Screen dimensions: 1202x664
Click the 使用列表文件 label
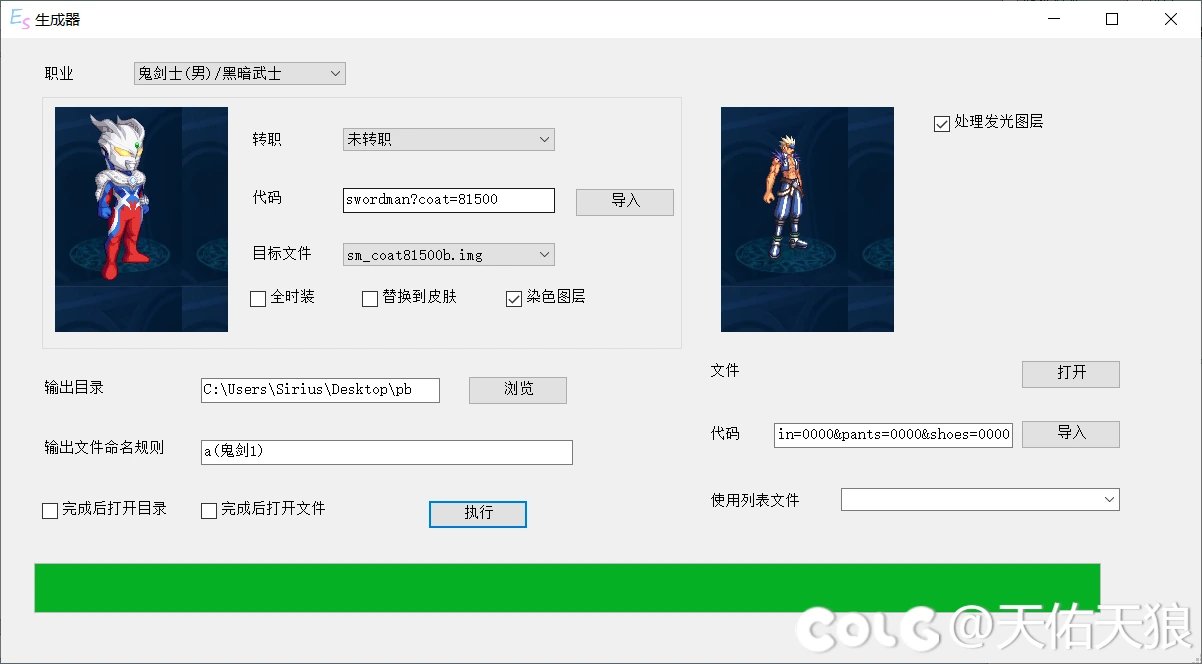[755, 500]
